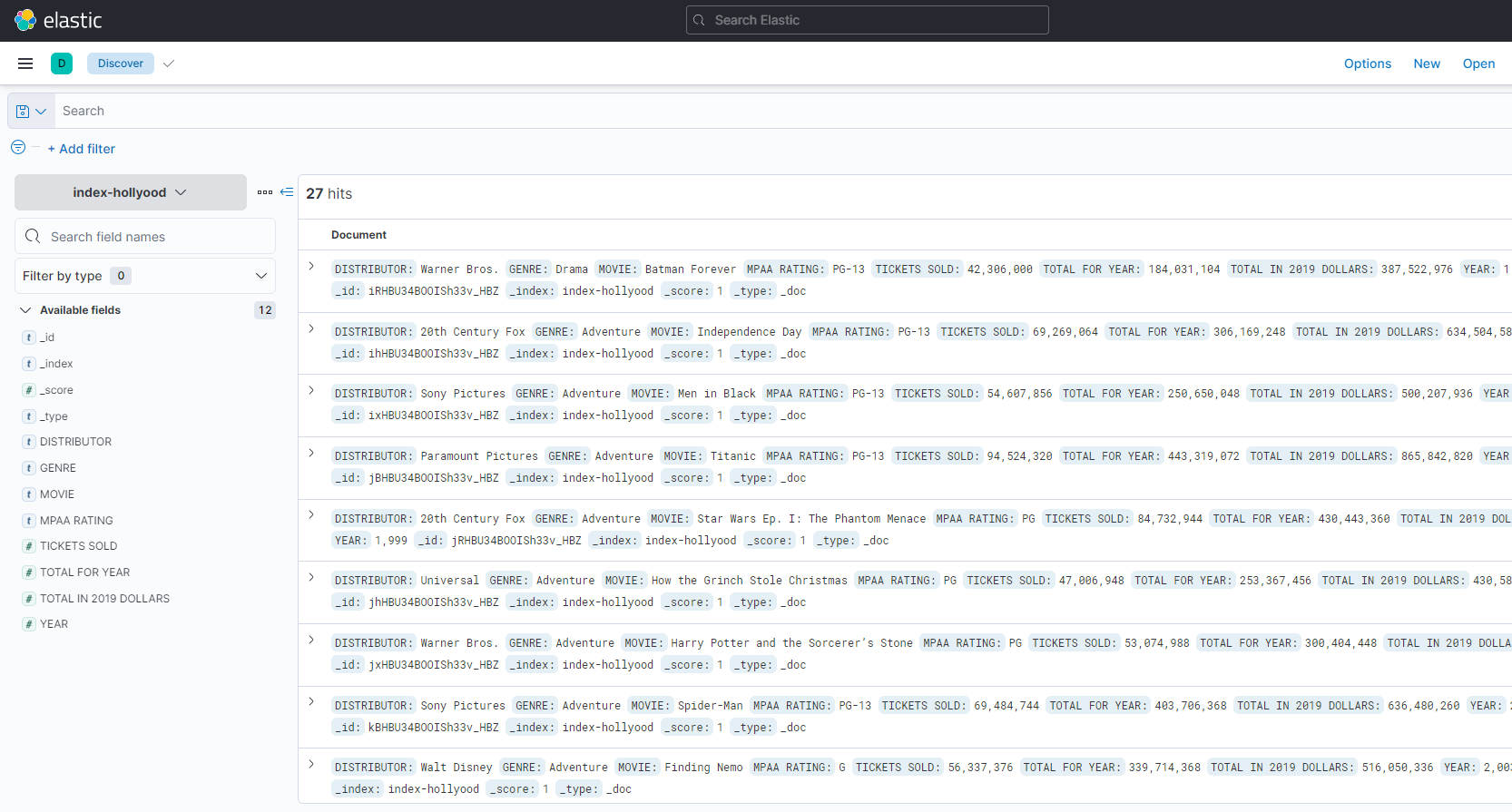
Task: Expand the Independence Day document row
Action: 311,328
